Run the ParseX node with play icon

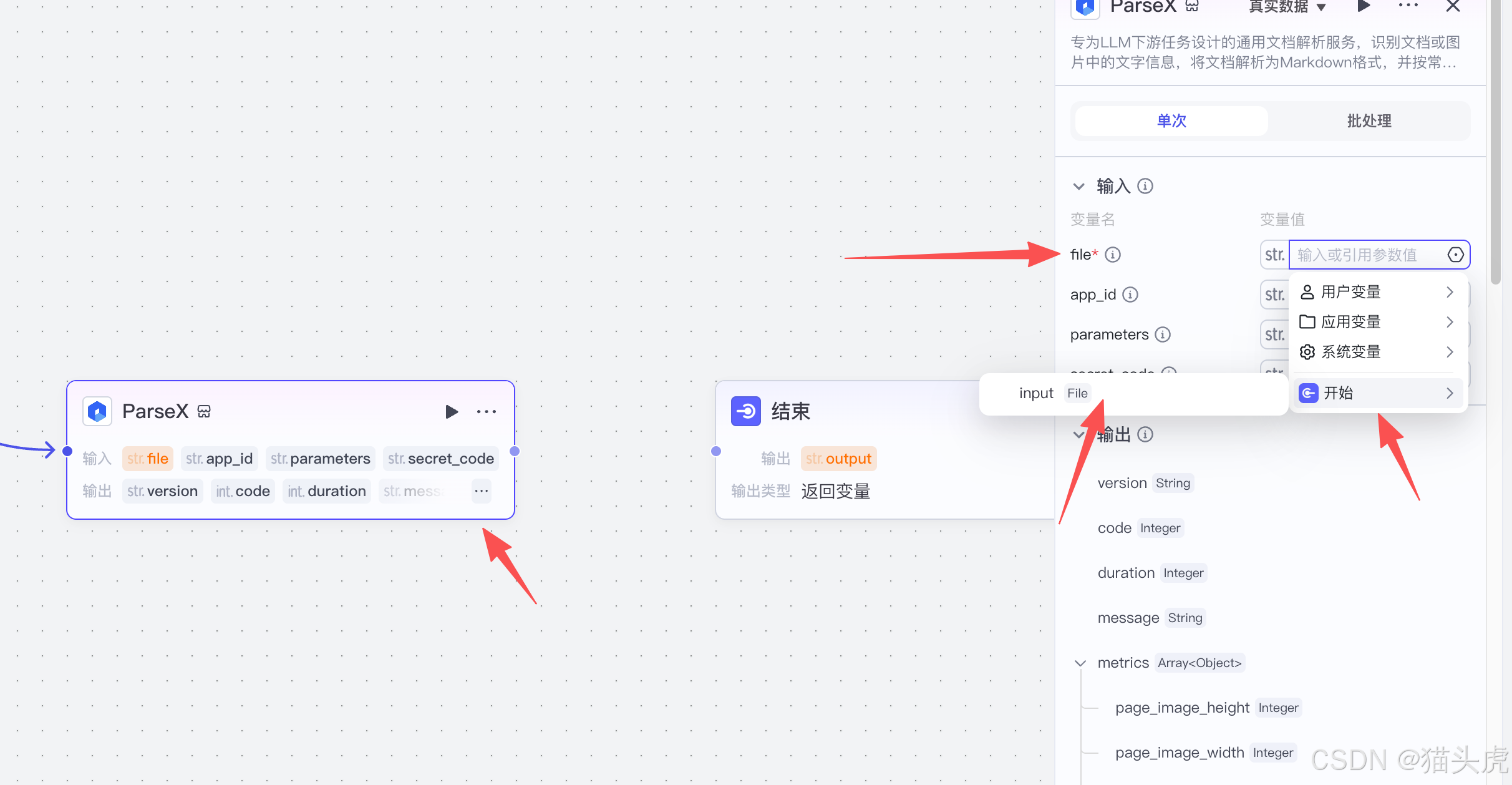tap(452, 412)
